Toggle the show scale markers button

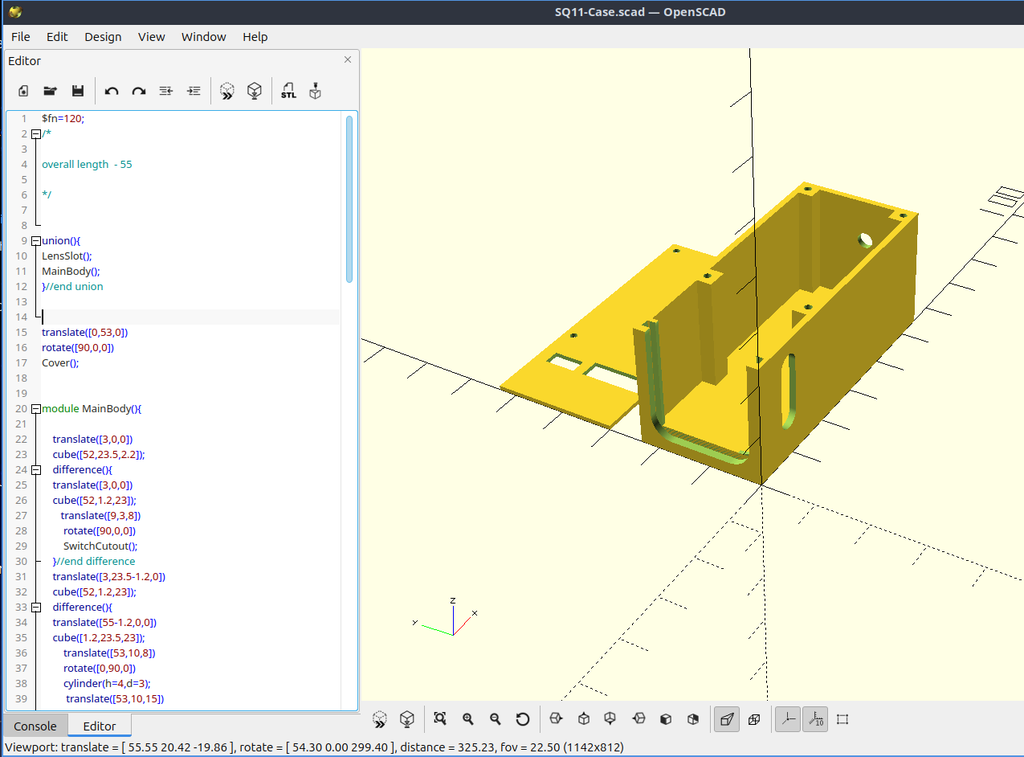click(816, 719)
